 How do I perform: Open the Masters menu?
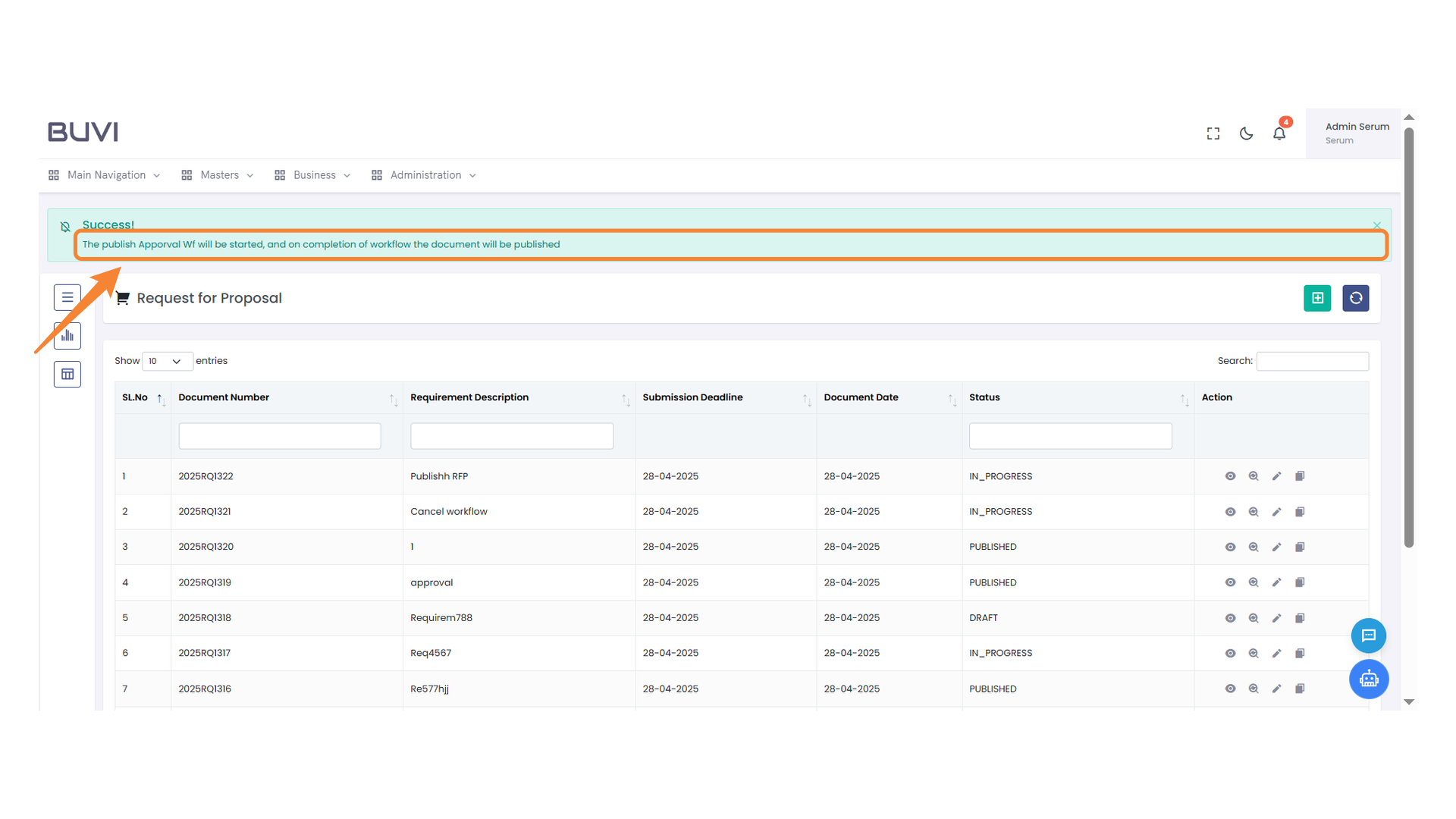(220, 174)
